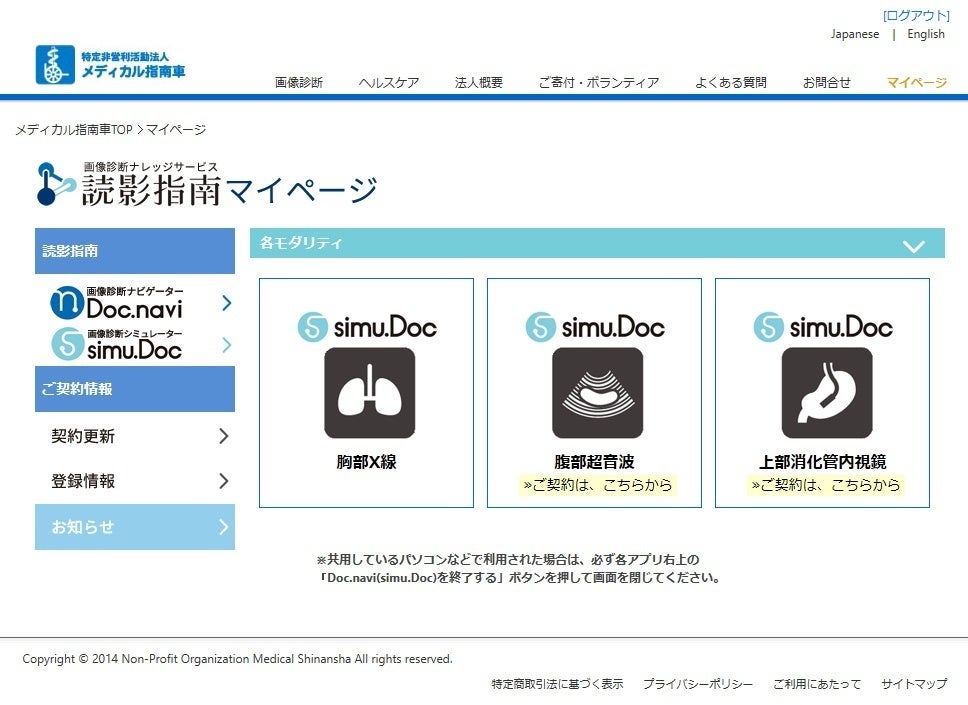Click the Doc.navi logo in sidebar
Image resolution: width=968 pixels, height=705 pixels.
tap(117, 302)
